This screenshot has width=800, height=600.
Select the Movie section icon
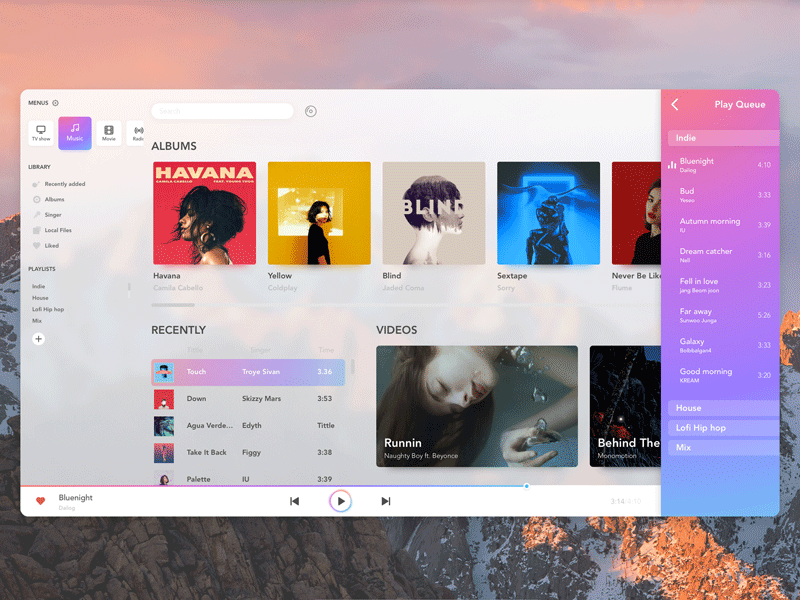[108, 133]
